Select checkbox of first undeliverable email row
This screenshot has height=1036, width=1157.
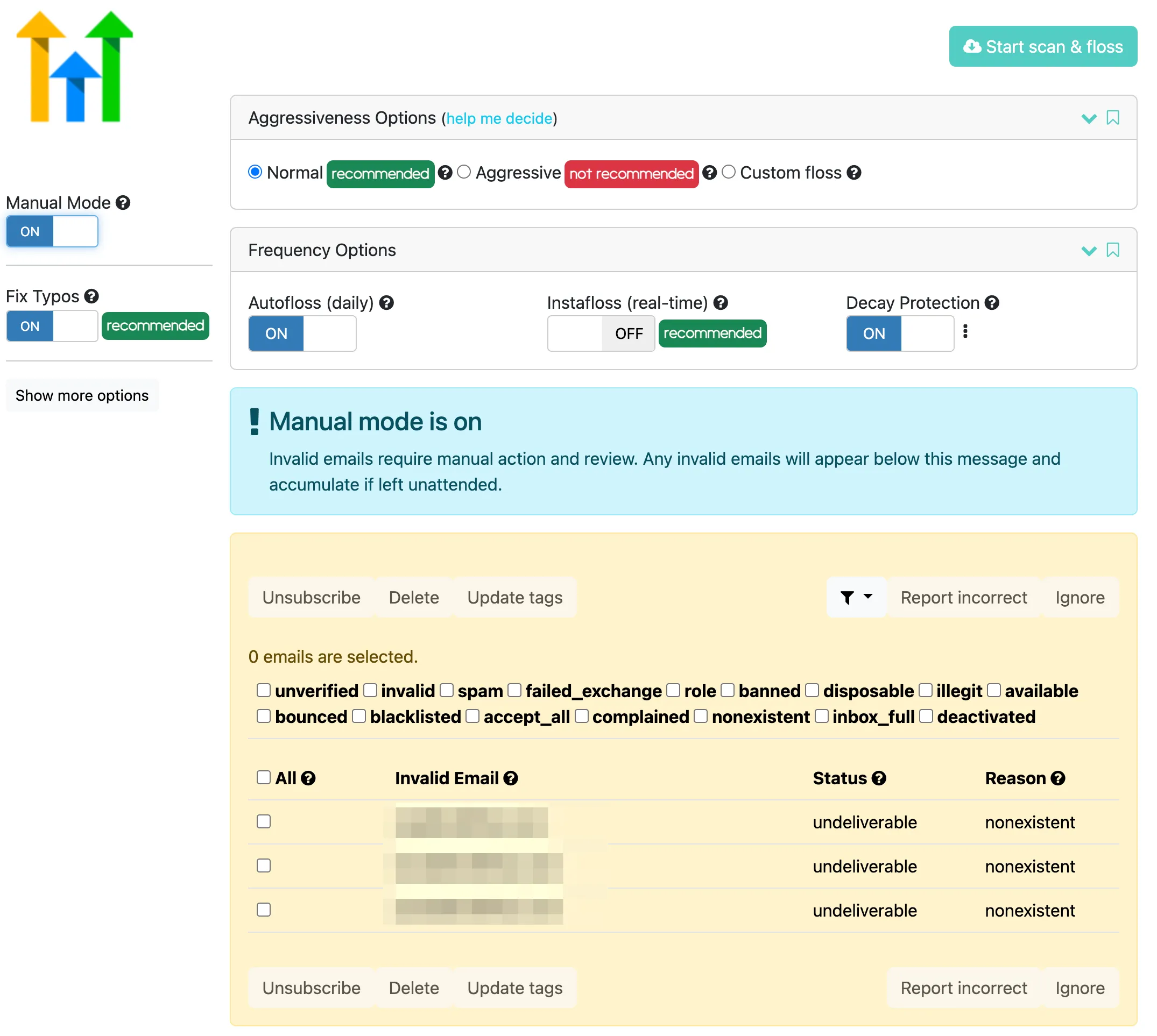click(264, 822)
